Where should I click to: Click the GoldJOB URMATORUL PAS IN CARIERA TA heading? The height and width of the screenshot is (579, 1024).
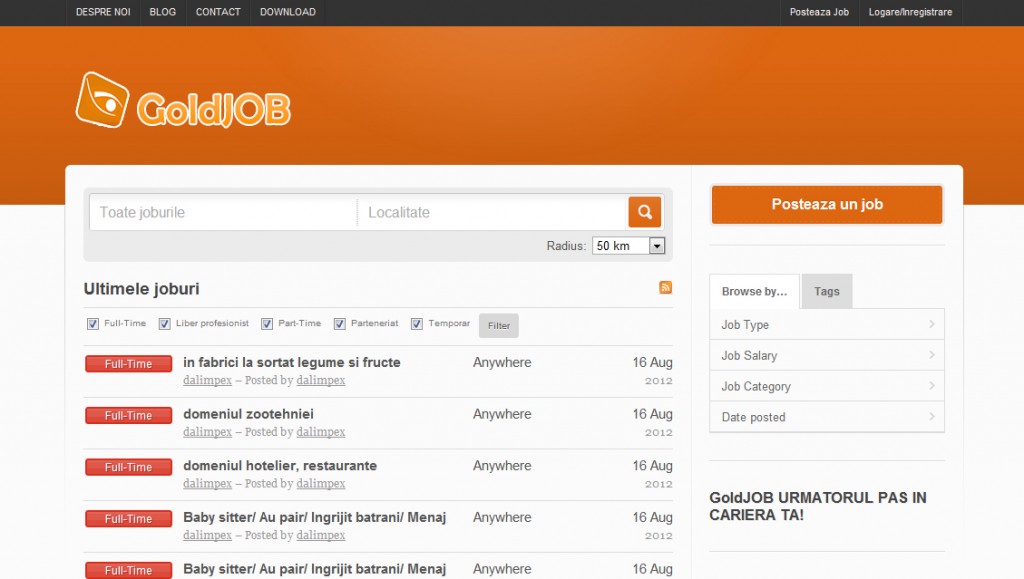click(818, 506)
